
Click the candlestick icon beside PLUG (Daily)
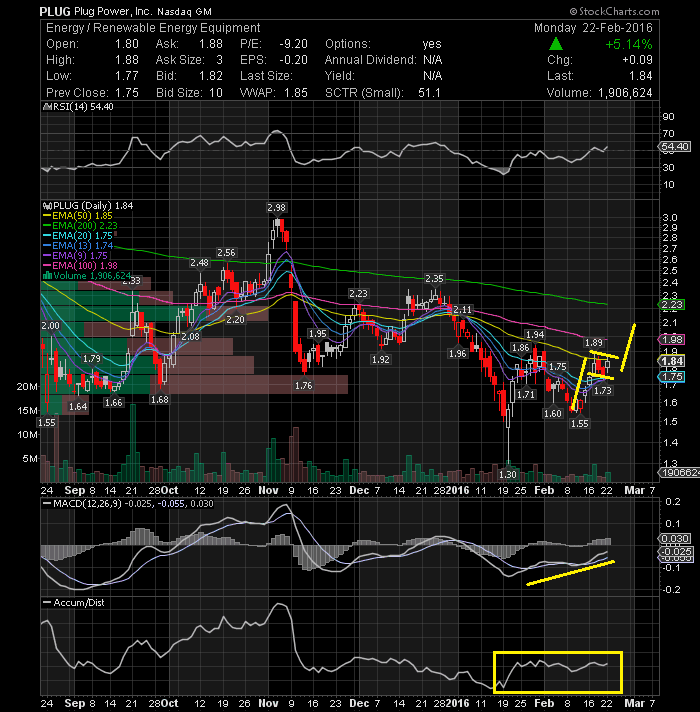click(x=47, y=206)
